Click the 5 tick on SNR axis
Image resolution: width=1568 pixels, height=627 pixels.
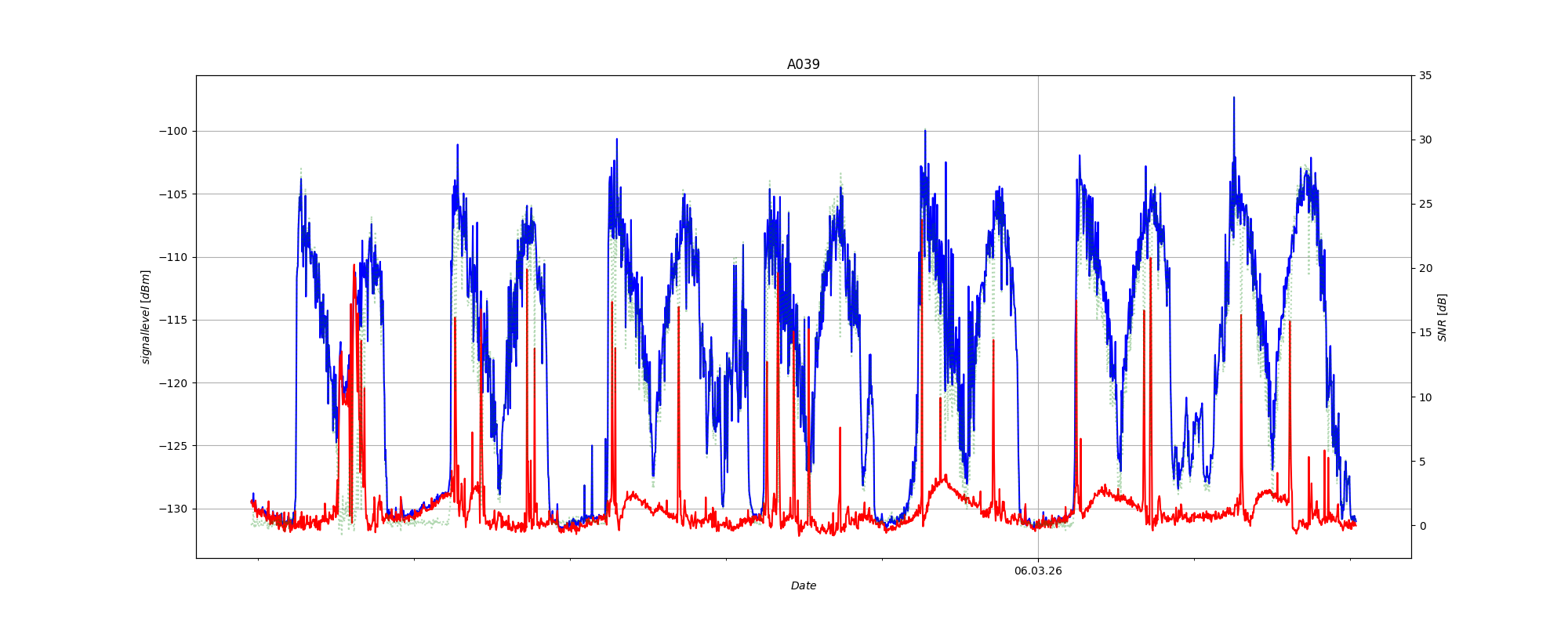point(1421,462)
